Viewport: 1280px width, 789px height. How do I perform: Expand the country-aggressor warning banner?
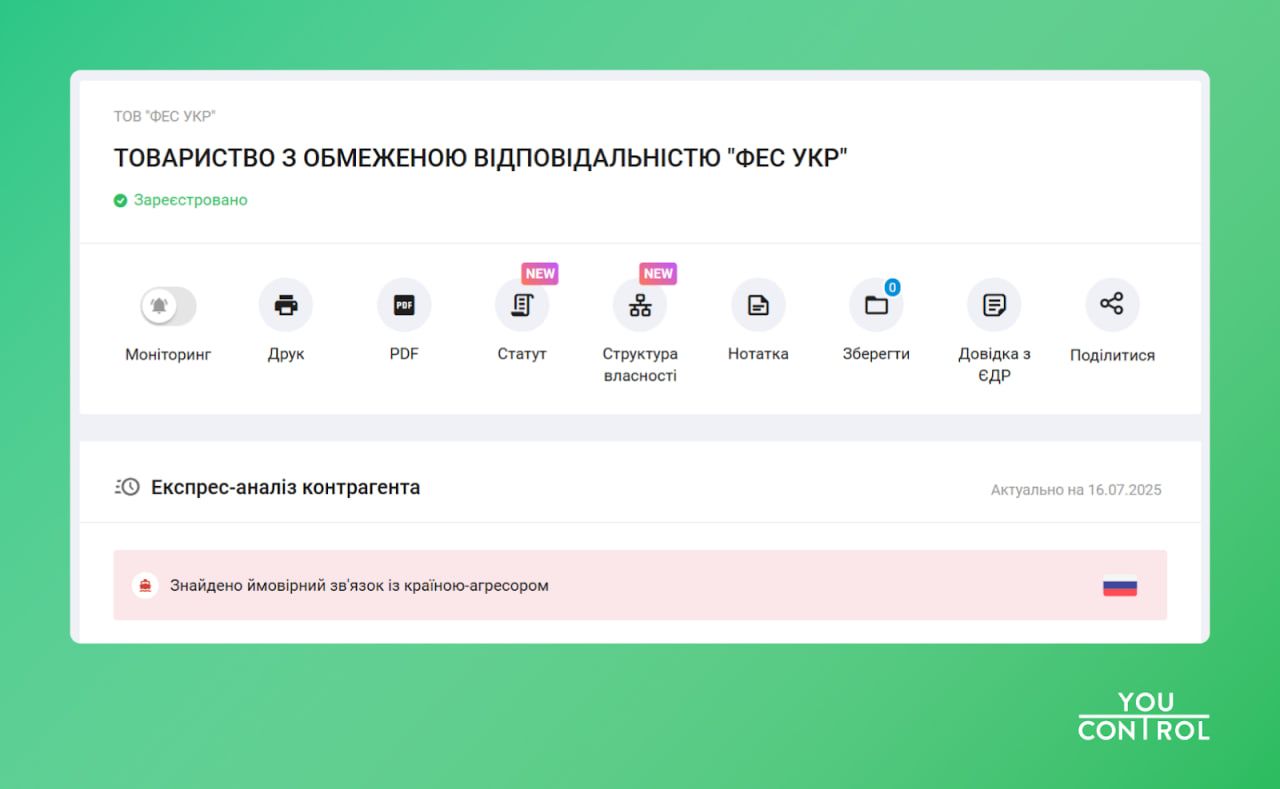(640, 585)
